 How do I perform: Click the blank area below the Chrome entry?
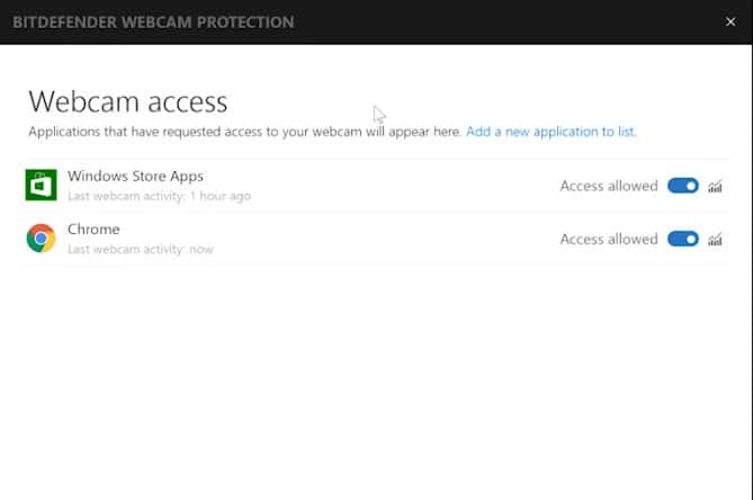point(376,380)
